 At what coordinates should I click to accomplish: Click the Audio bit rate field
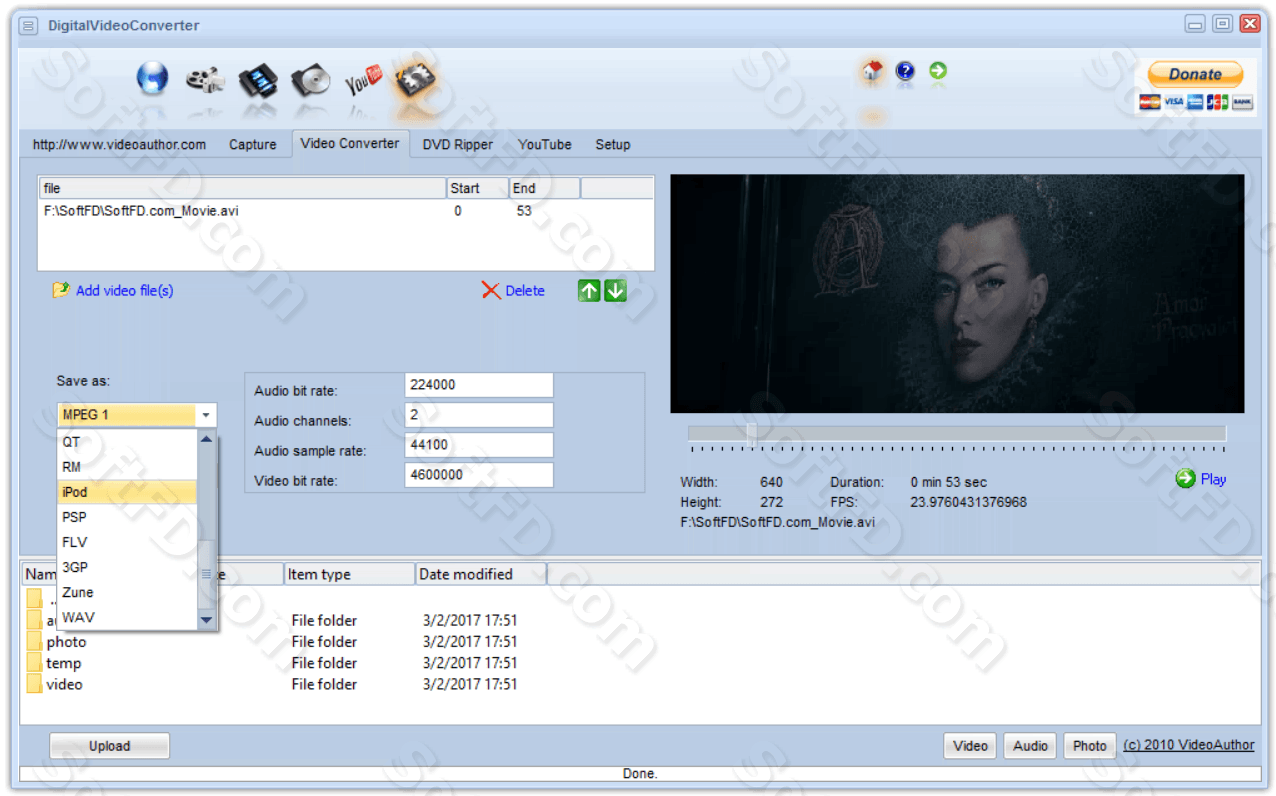(x=479, y=385)
